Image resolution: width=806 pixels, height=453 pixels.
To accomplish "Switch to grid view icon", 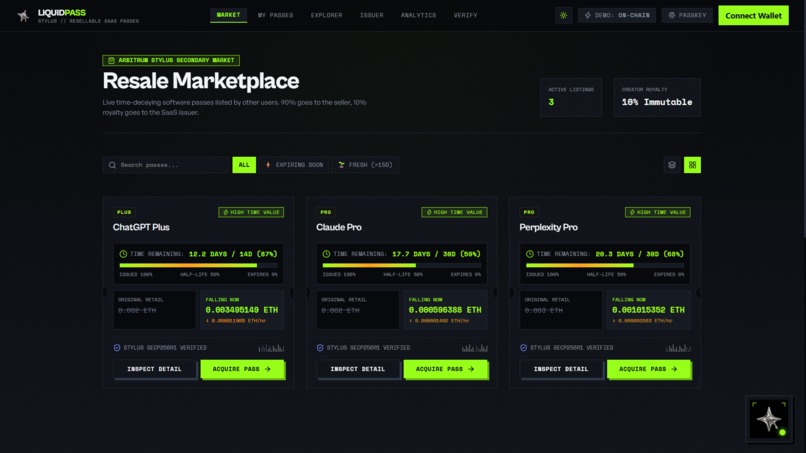I will [x=692, y=165].
